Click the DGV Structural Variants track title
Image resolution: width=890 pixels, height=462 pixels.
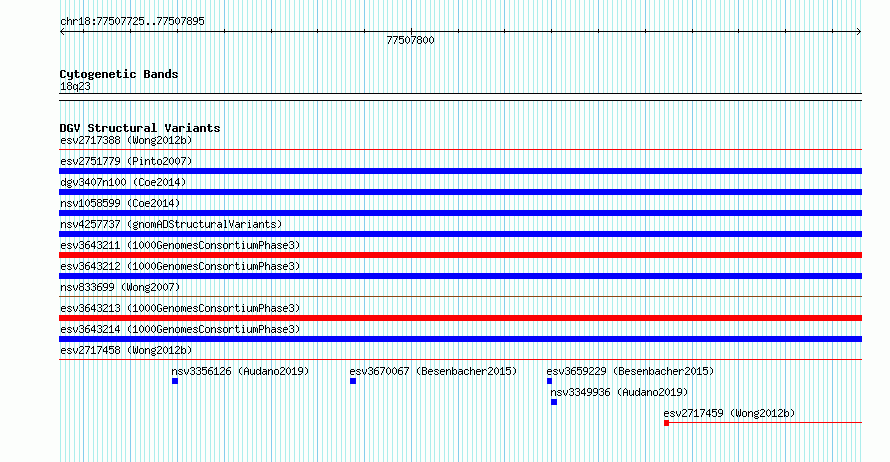140,128
